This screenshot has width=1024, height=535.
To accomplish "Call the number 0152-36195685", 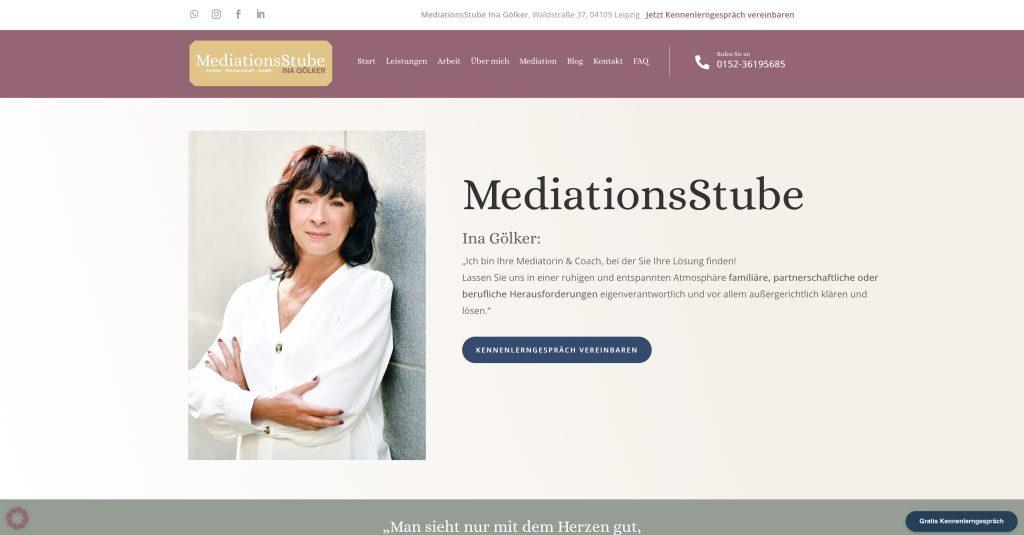I will pyautogui.click(x=751, y=64).
